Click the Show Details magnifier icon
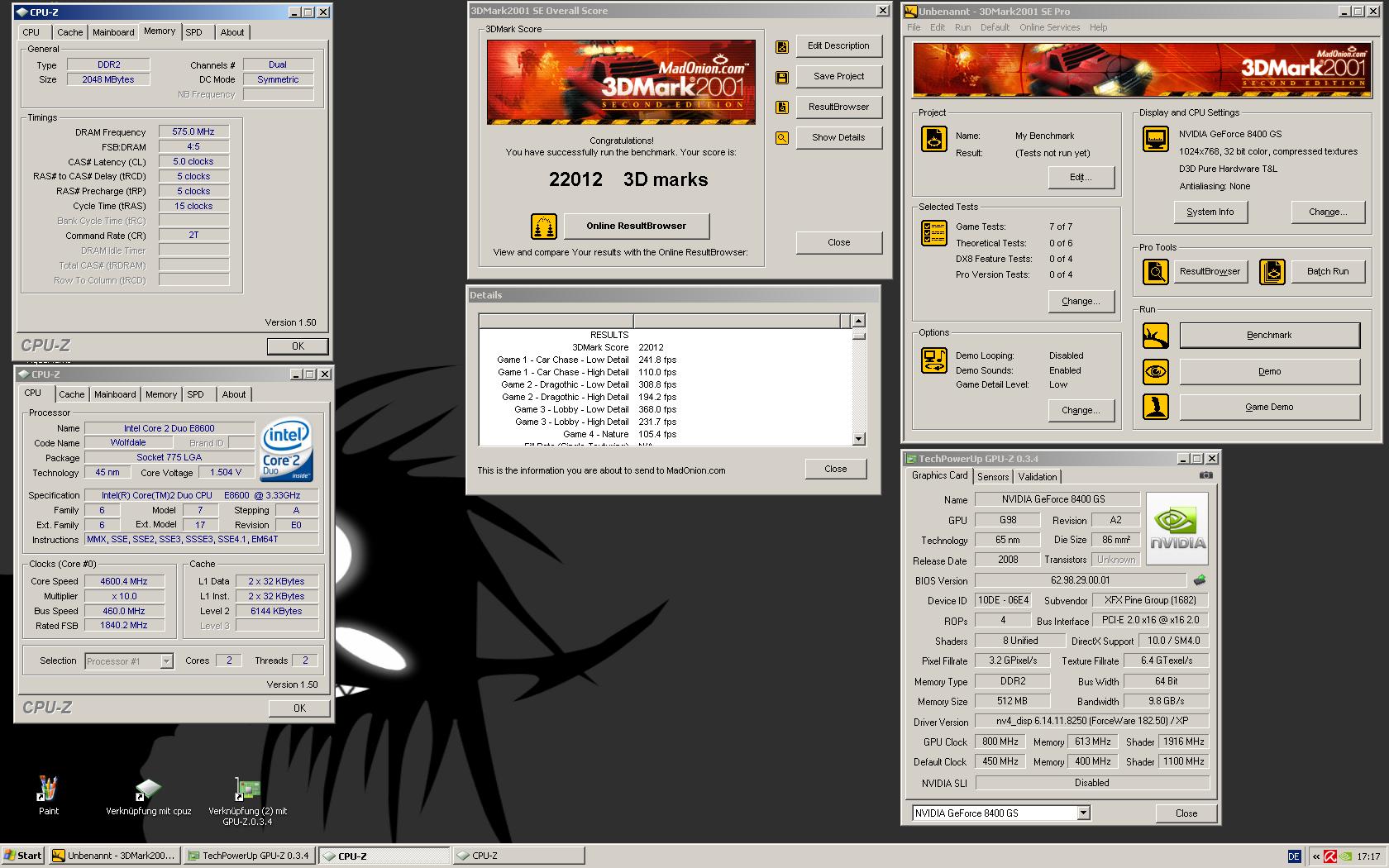Viewport: 1389px width, 868px height. (781, 138)
